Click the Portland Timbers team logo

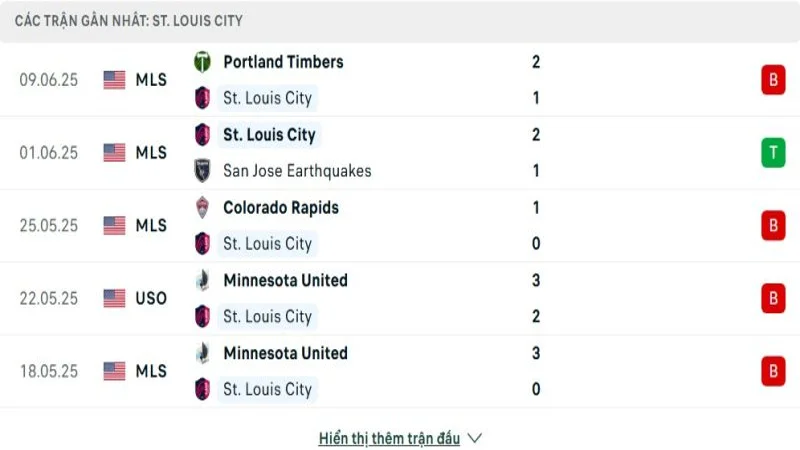[202, 62]
